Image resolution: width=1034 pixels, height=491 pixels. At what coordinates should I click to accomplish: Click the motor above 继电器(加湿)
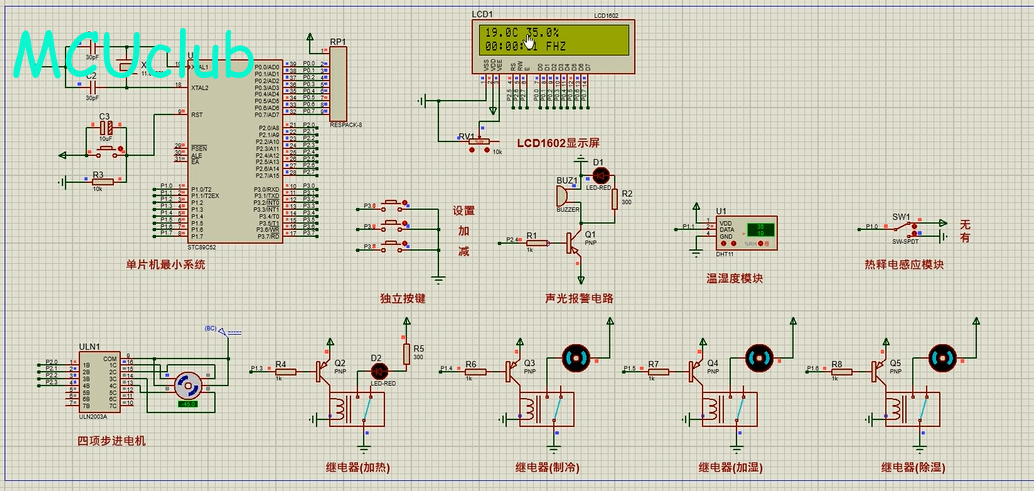757,356
